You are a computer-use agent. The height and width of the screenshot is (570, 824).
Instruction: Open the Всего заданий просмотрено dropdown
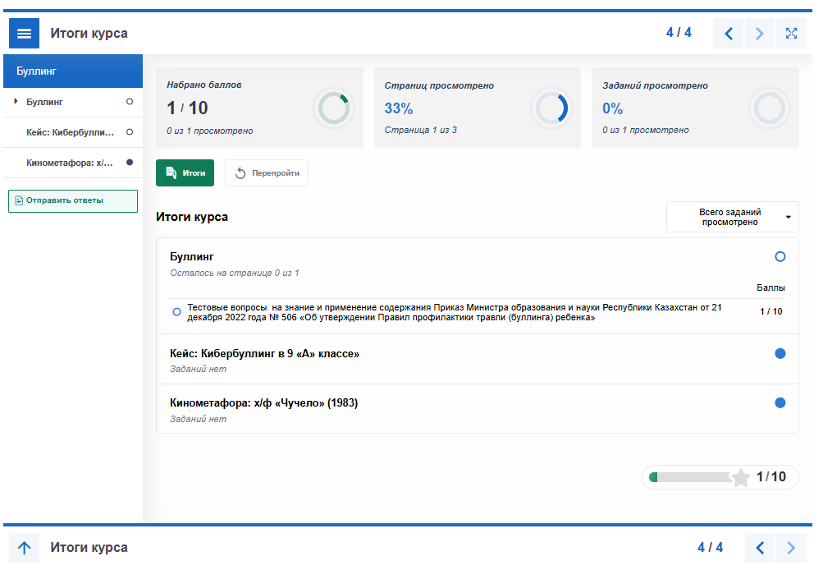coord(732,217)
